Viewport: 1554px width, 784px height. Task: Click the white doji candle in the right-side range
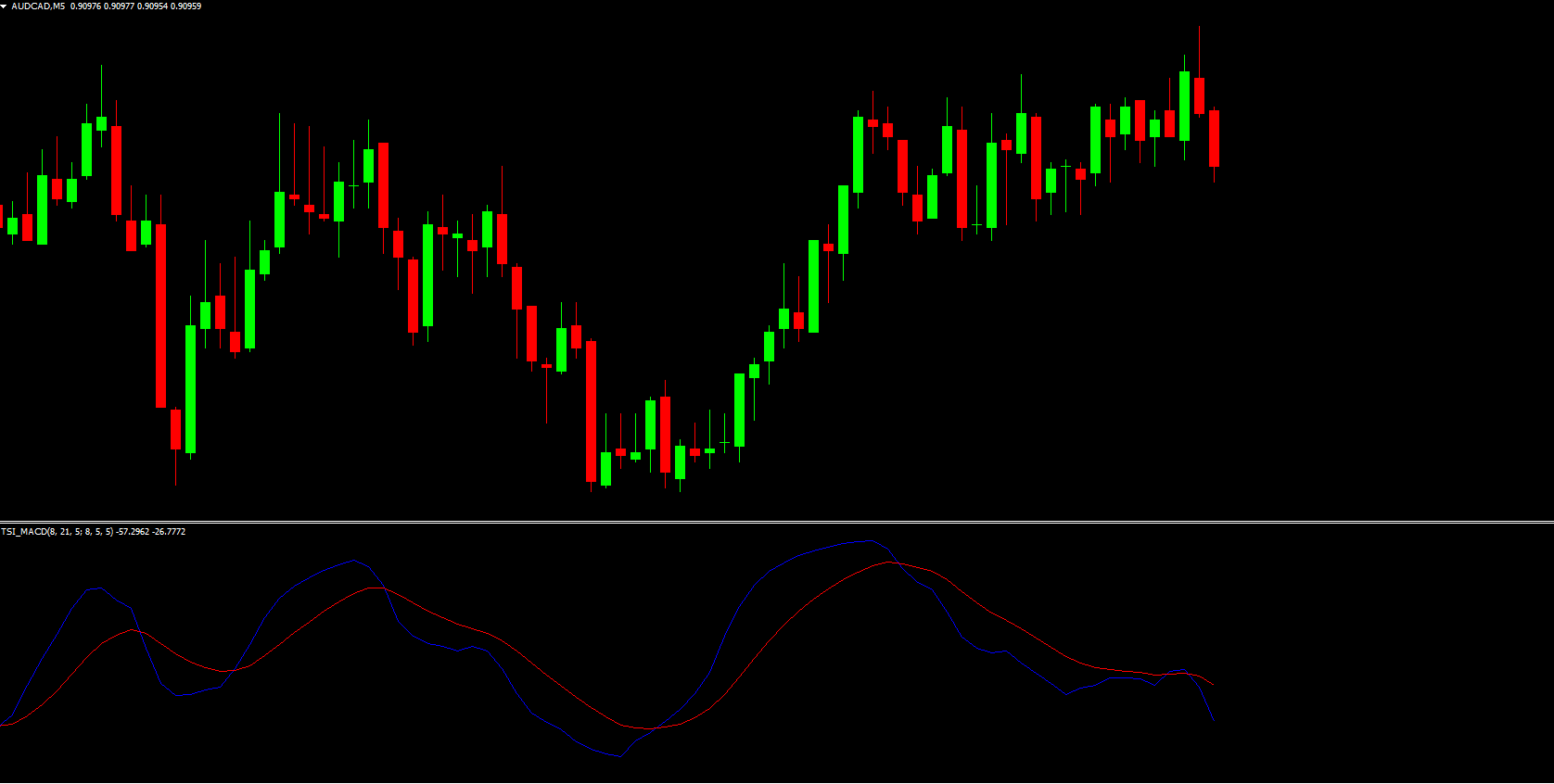[x=1065, y=167]
